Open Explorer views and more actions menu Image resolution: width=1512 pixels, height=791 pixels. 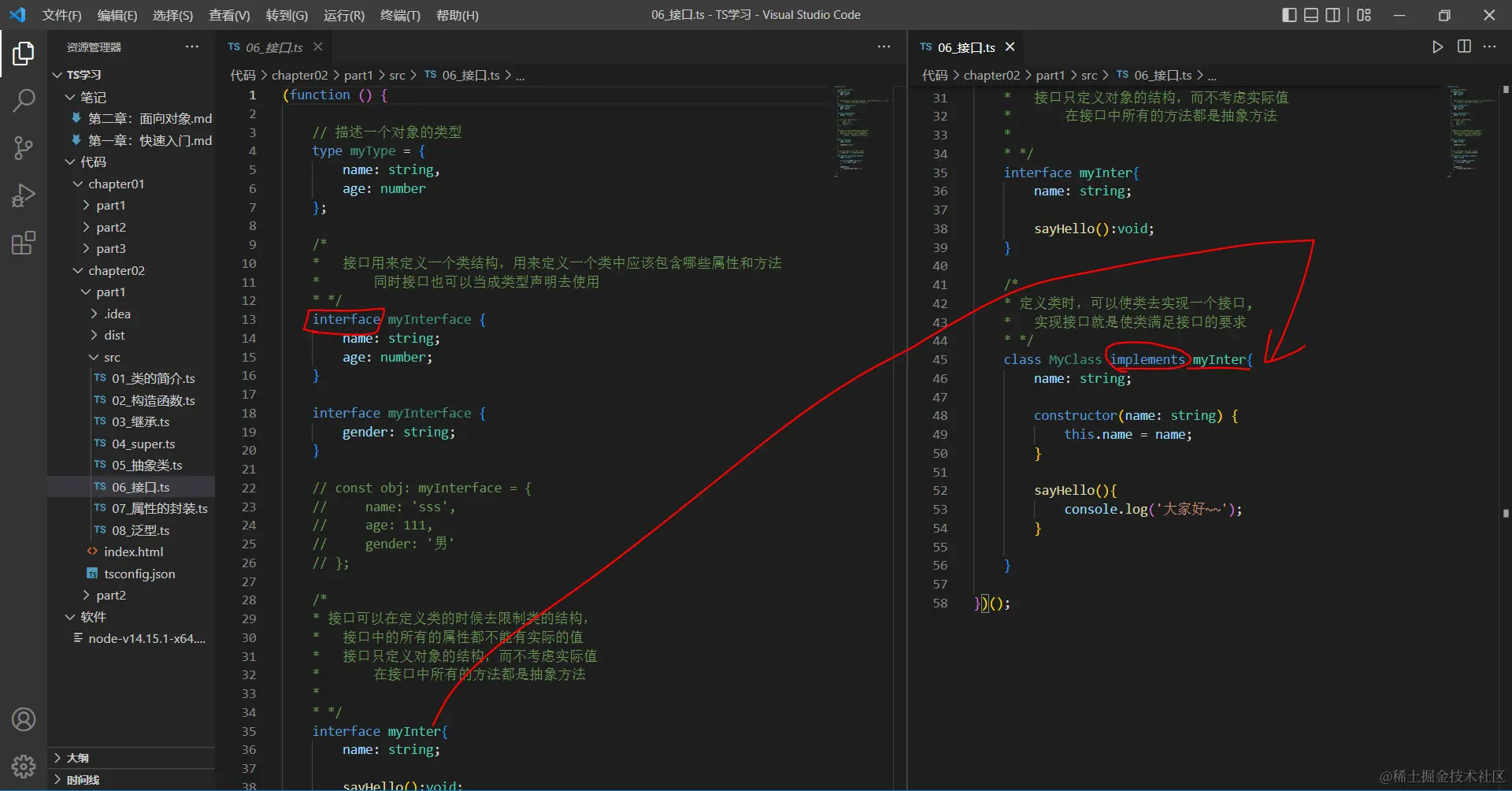tap(192, 46)
